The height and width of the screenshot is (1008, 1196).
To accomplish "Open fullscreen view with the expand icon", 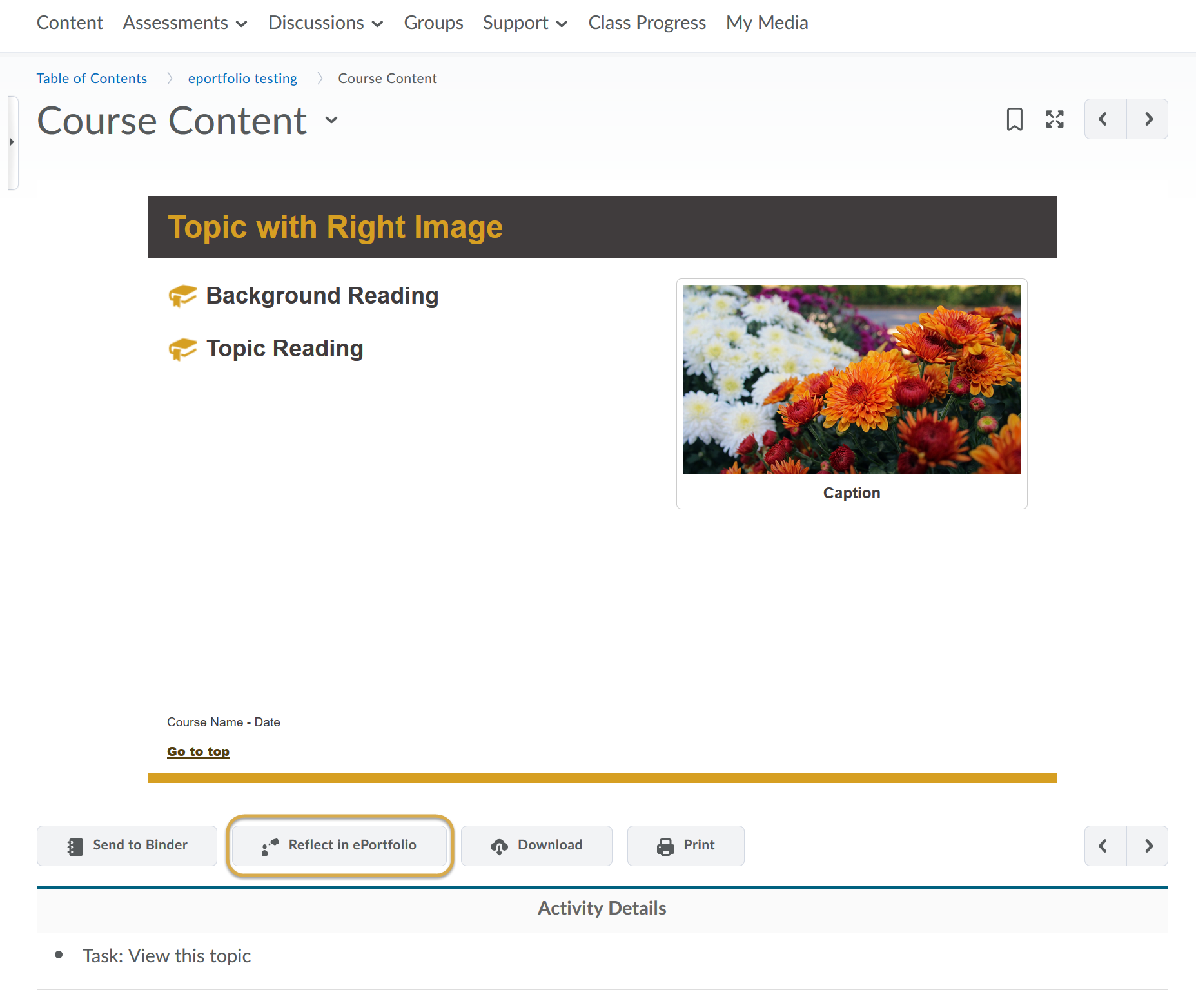I will [x=1055, y=119].
